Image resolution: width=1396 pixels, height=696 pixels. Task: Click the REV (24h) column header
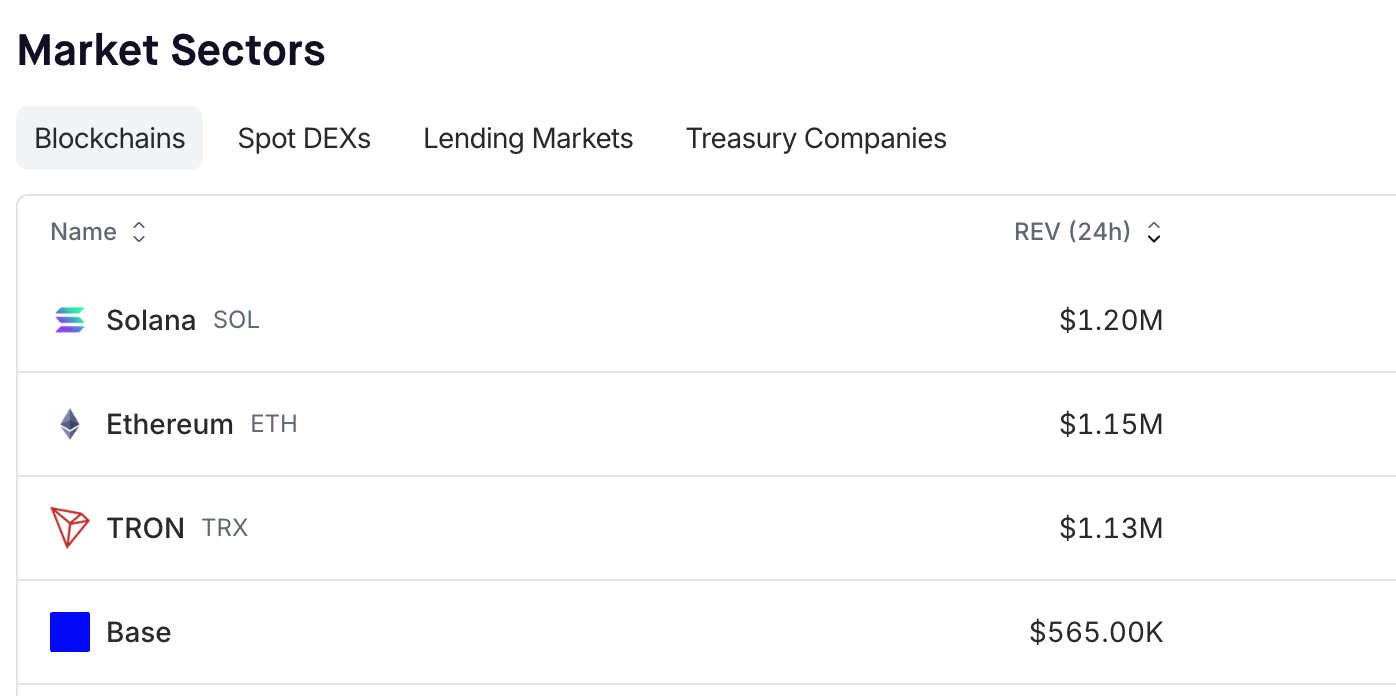(x=1072, y=232)
